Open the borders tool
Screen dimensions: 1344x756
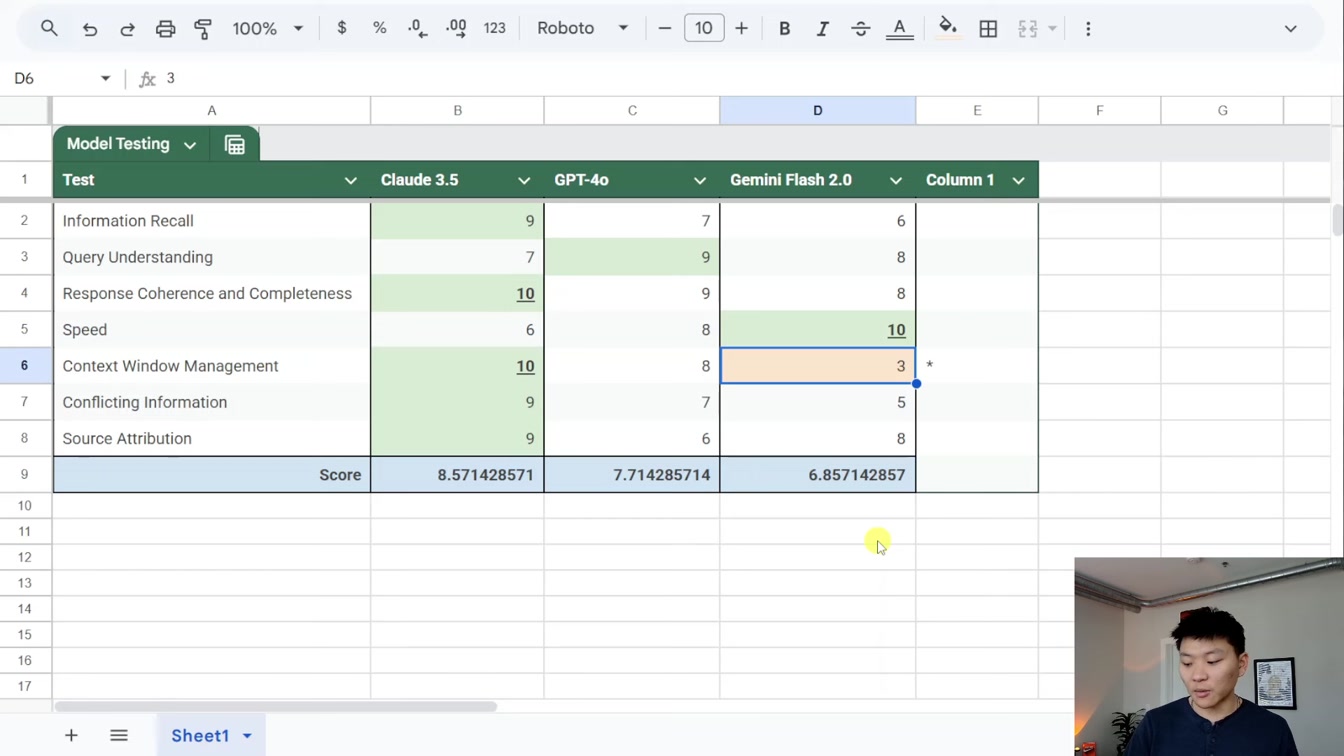pos(988,29)
